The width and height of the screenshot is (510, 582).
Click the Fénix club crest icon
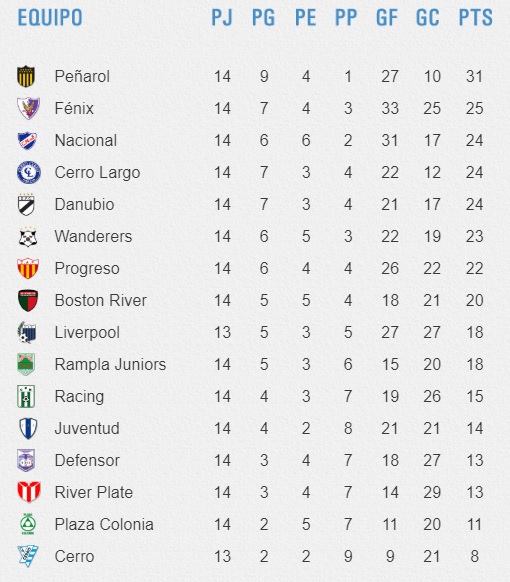[28, 108]
